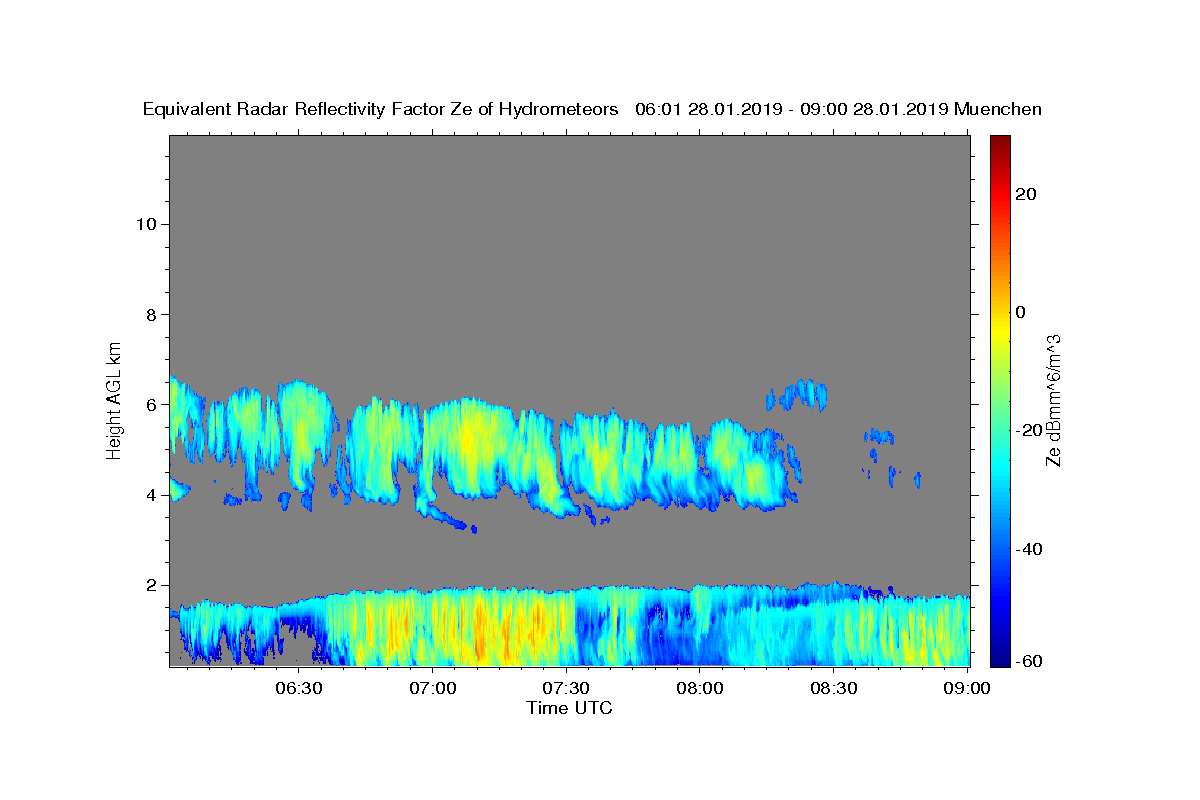Click the 07:00 time tick label

click(432, 689)
